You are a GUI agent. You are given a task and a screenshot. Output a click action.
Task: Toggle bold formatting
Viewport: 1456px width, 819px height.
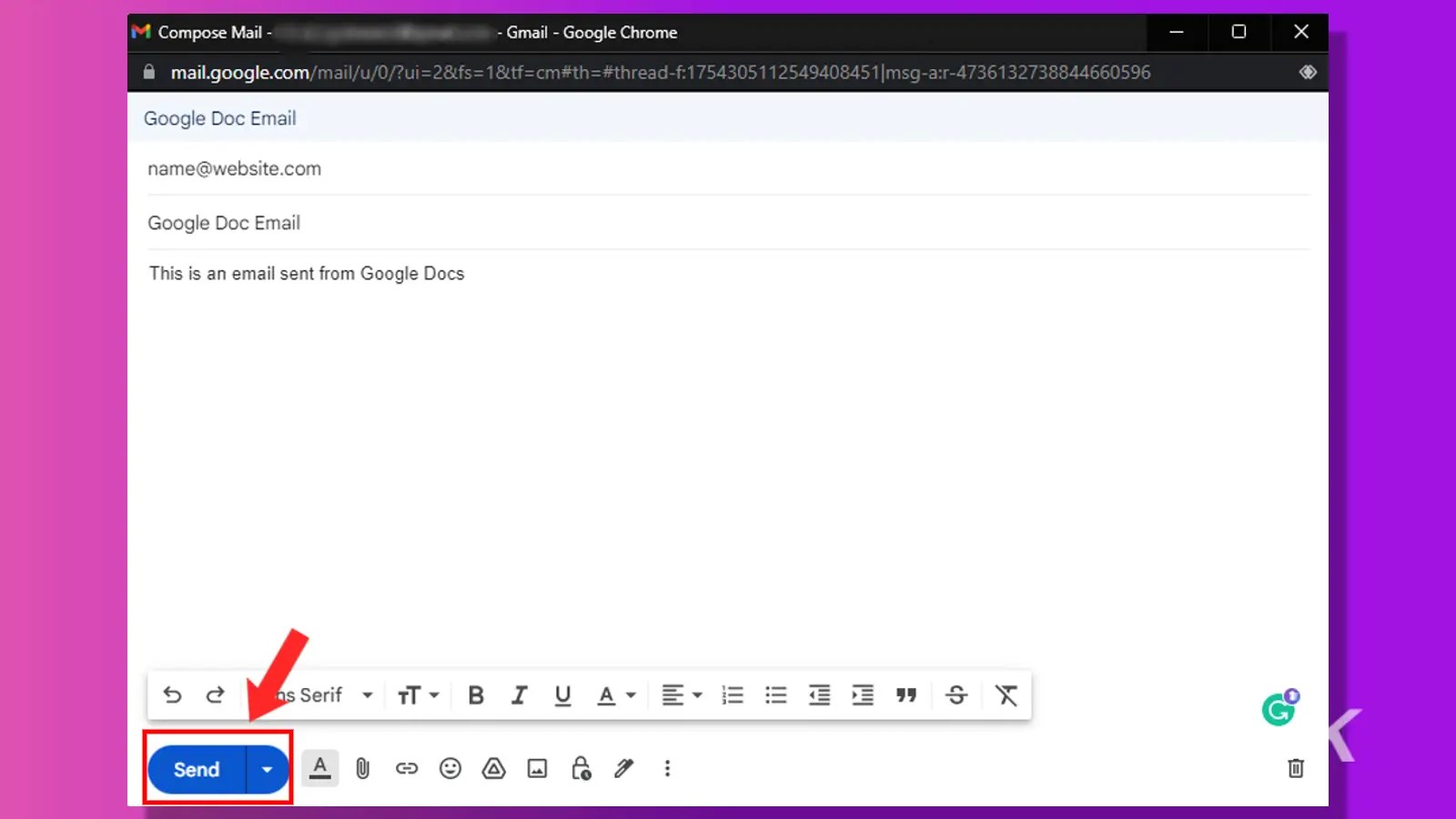click(475, 694)
